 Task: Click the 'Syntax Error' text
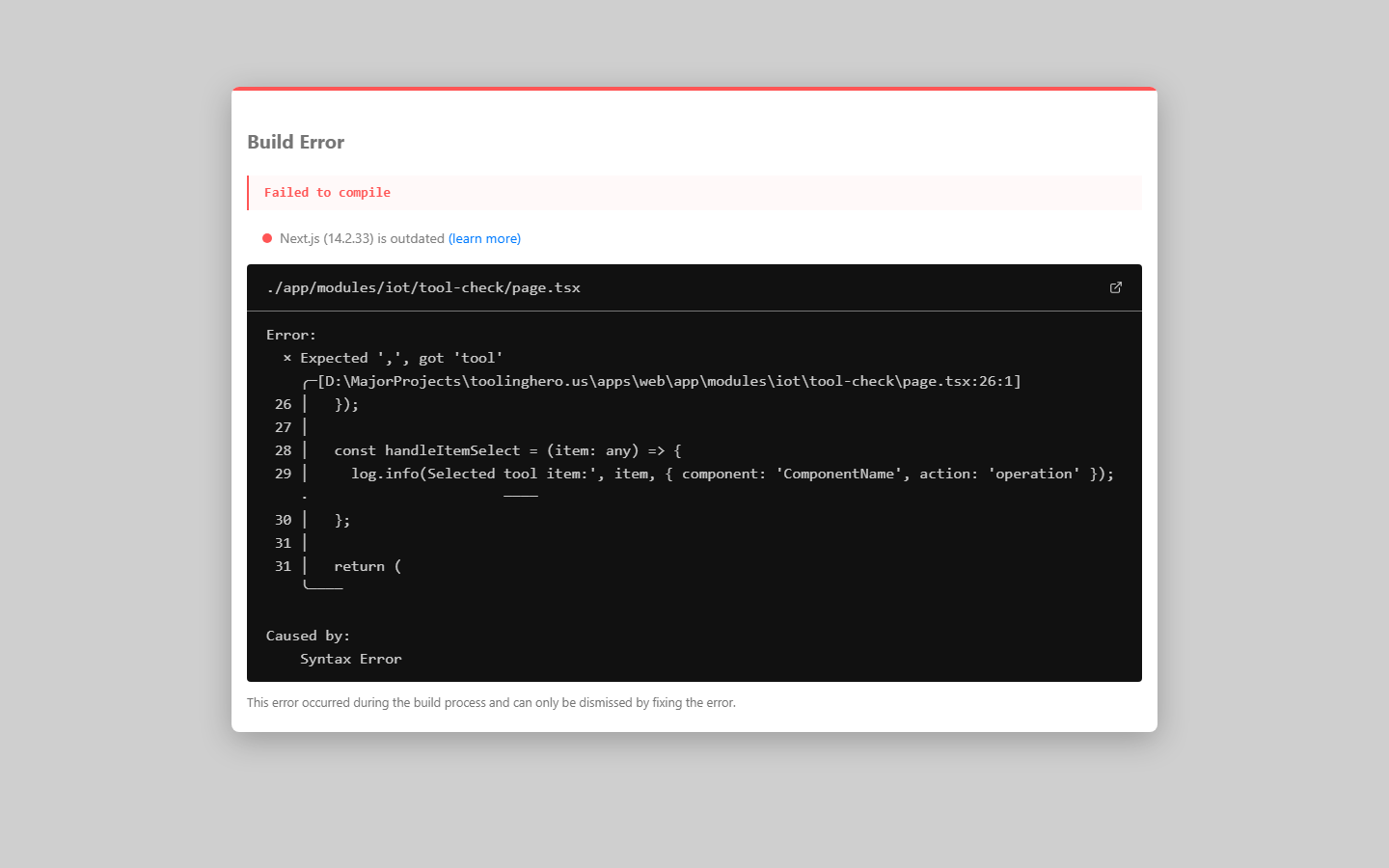[x=350, y=659]
